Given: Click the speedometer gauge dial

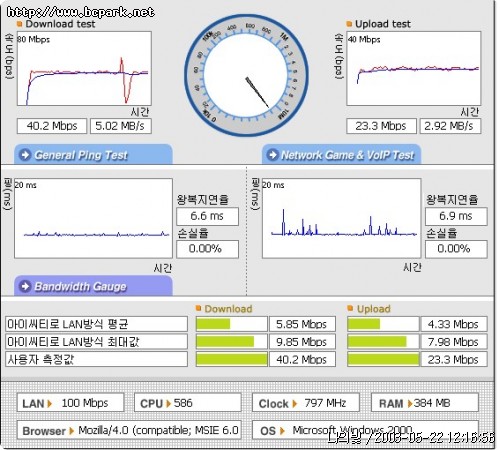Looking at the screenshot, I should pyautogui.click(x=246, y=75).
